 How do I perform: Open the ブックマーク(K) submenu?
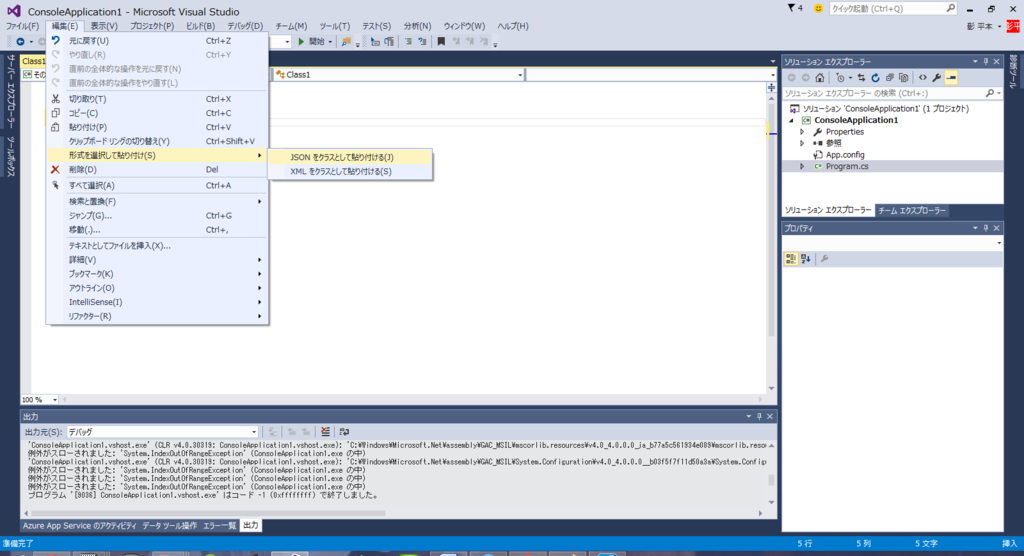click(157, 274)
